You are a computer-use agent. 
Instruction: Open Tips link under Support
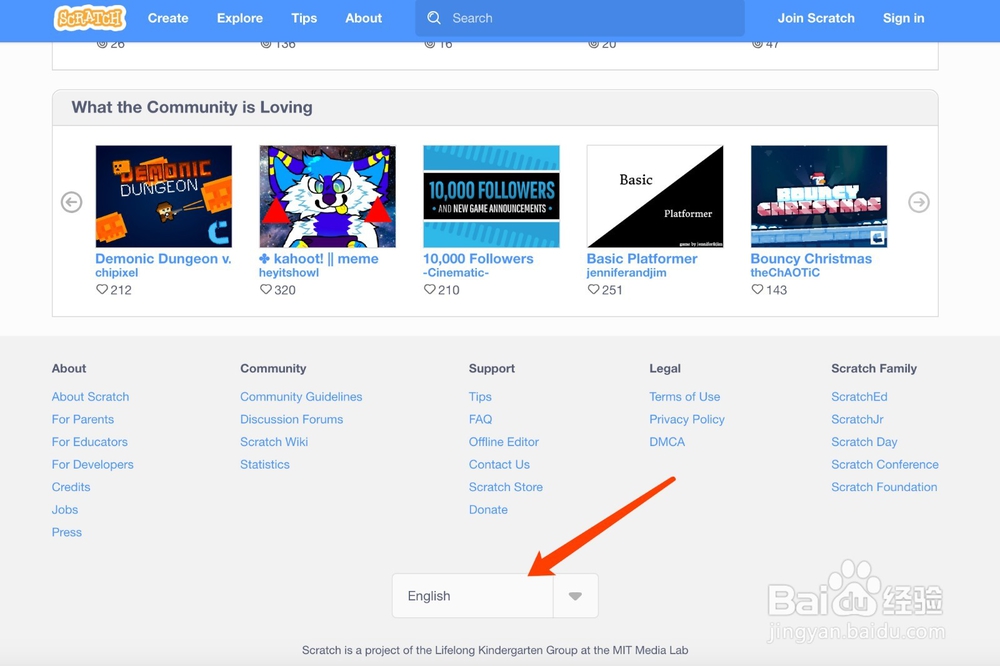[x=480, y=397]
